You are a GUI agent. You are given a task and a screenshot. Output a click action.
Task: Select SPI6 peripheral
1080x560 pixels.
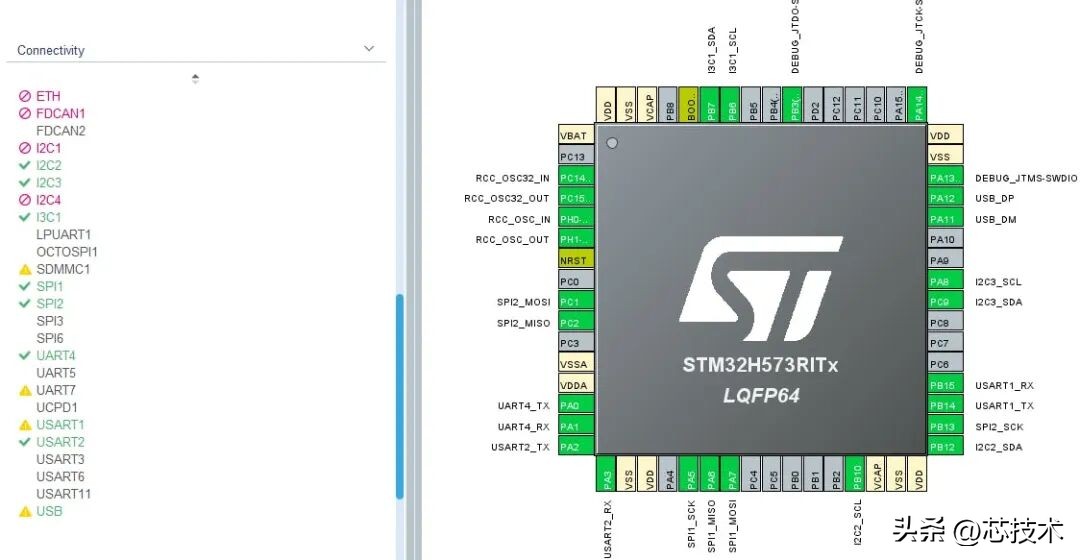(x=50, y=338)
